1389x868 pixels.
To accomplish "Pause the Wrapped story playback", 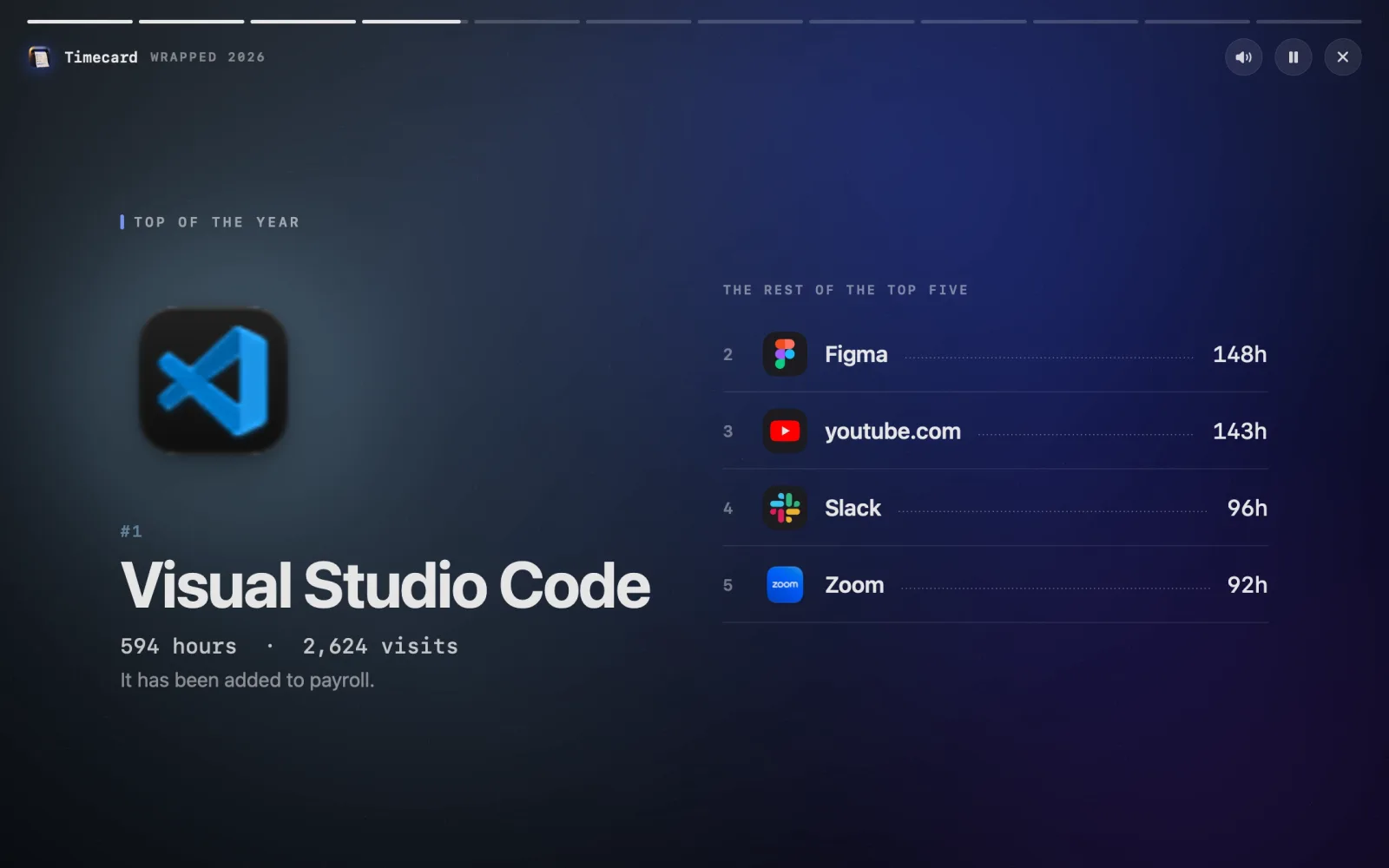I will tap(1293, 57).
